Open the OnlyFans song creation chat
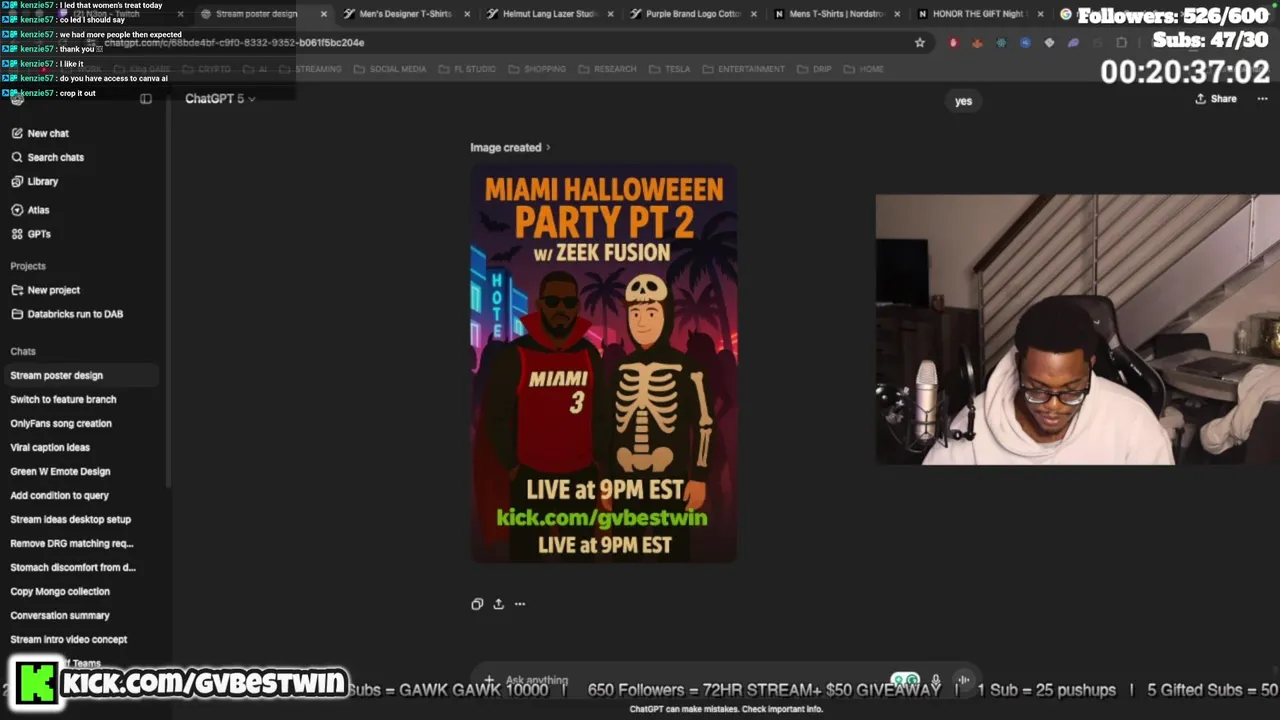This screenshot has width=1280, height=720. 80,423
